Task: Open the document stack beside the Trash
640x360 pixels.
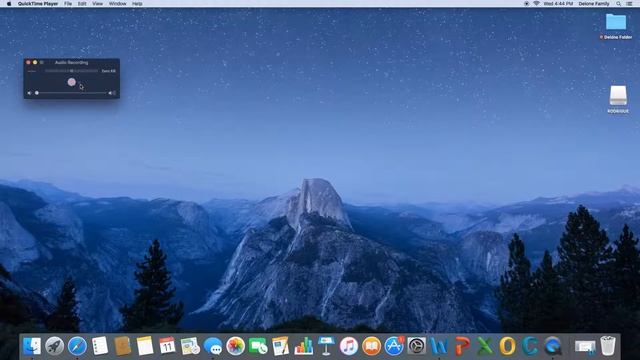Action: pos(585,347)
